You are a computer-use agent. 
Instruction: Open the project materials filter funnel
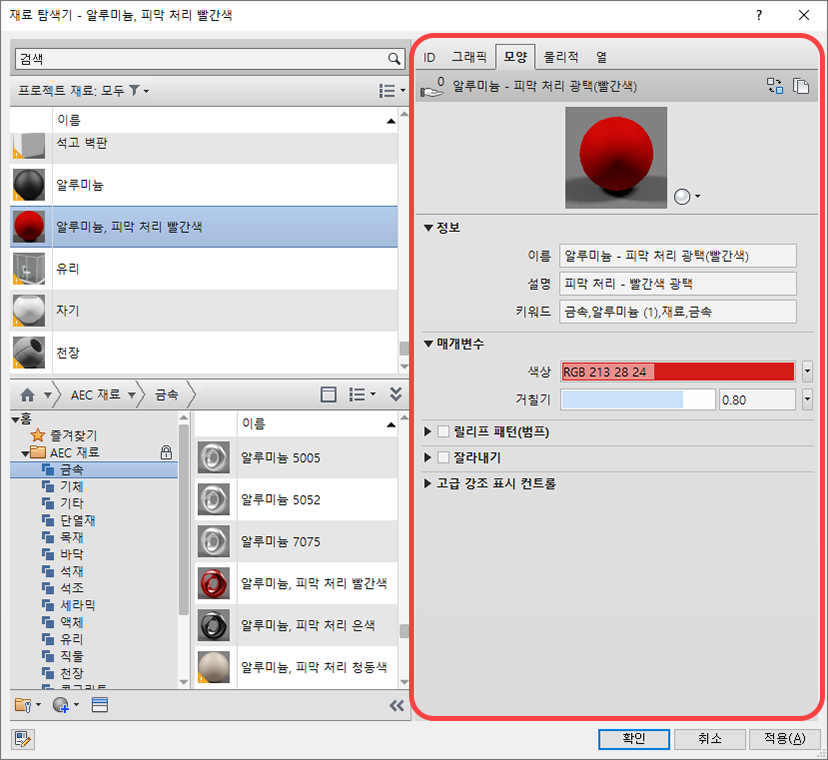135,90
